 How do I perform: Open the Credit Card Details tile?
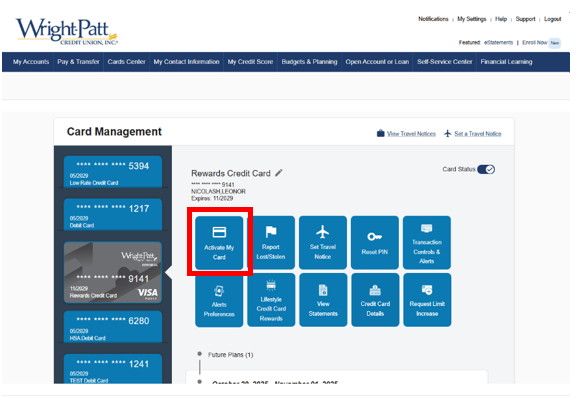pos(375,300)
